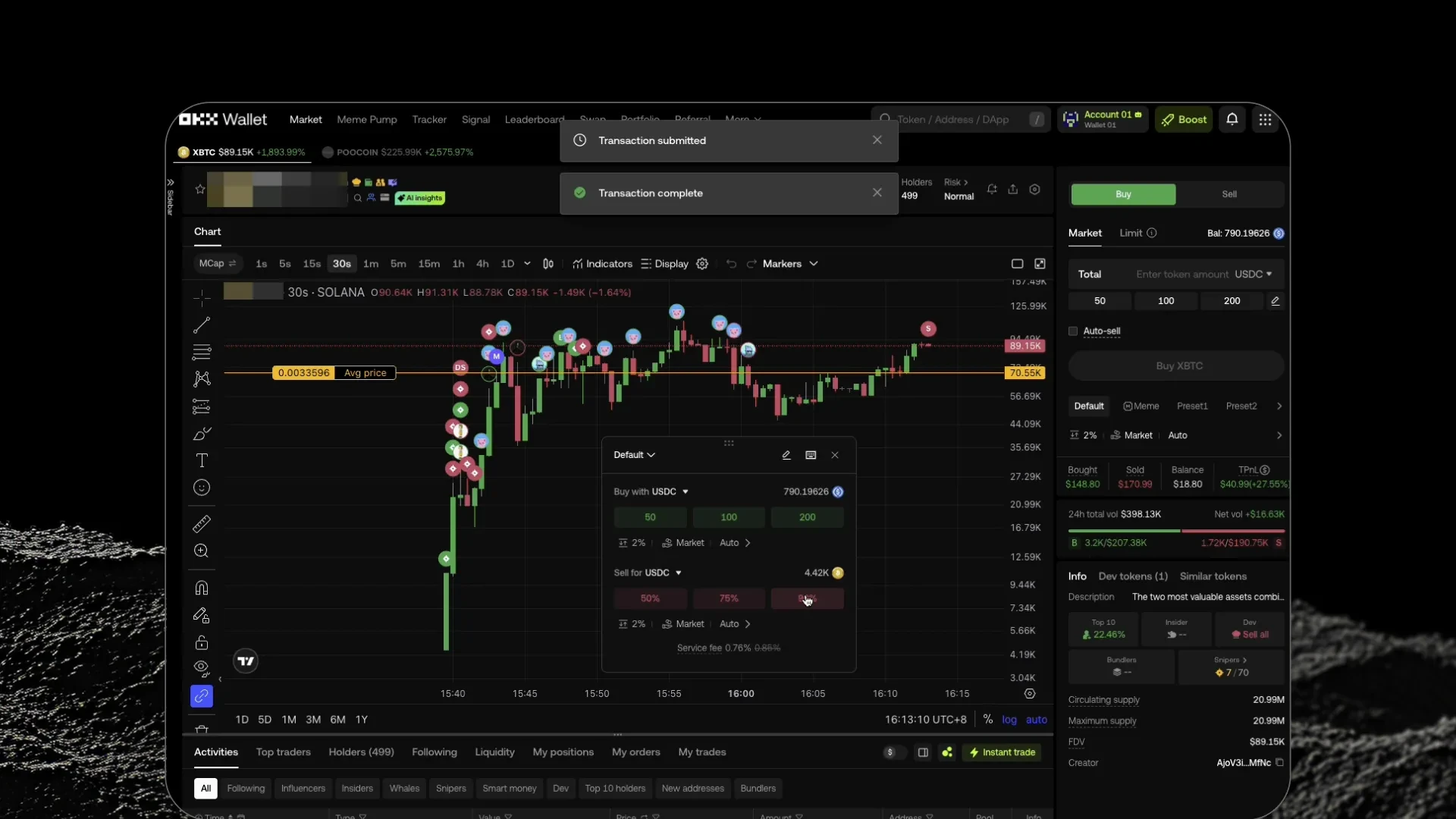Screen dimensions: 1456x819
Task: Enable the Auto-sell checkbox
Action: pyautogui.click(x=1073, y=331)
